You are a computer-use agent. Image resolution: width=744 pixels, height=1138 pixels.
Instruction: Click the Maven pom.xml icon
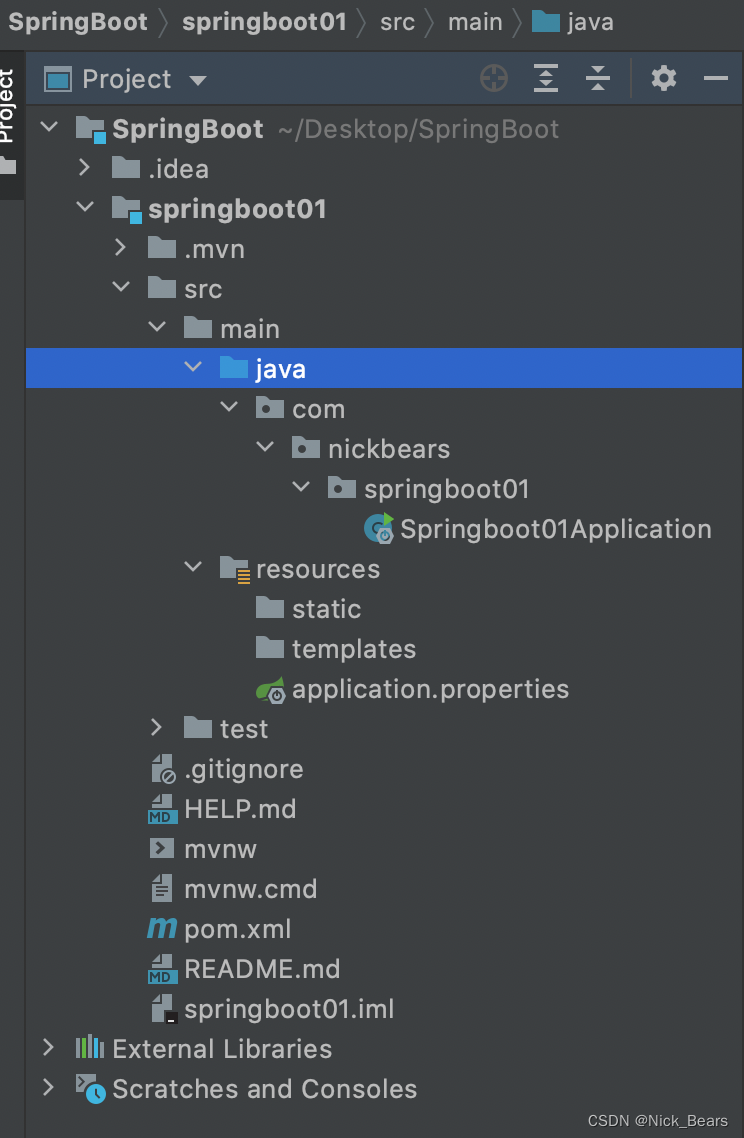[x=162, y=929]
